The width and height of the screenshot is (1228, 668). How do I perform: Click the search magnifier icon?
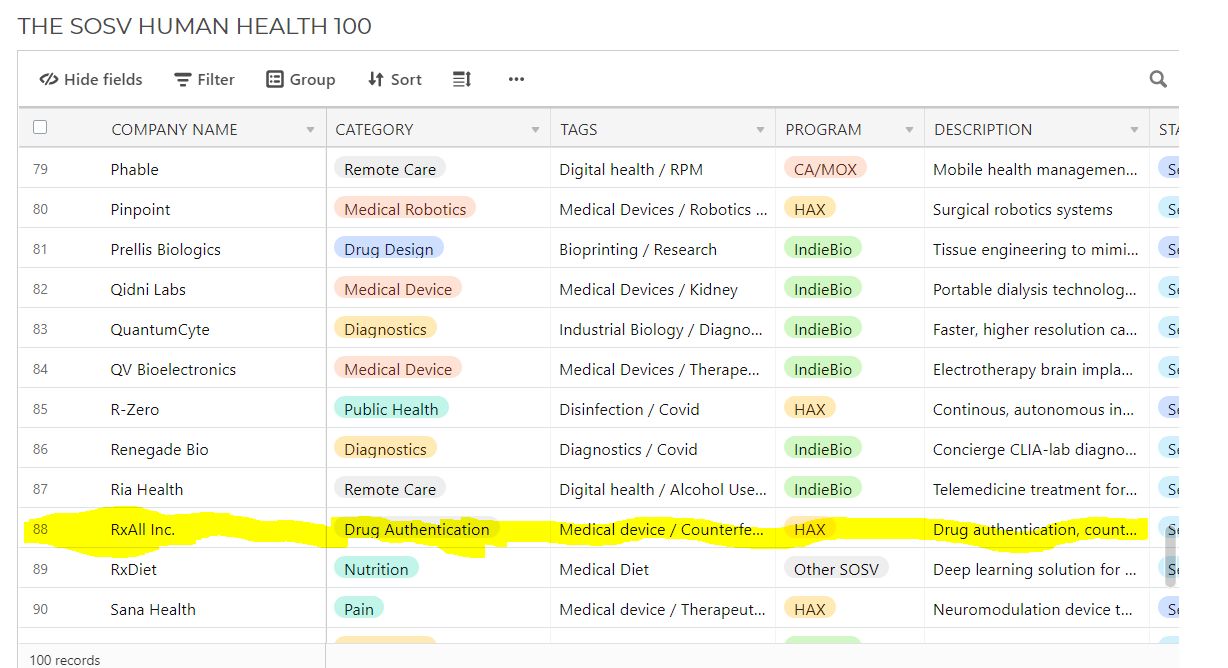click(x=1158, y=79)
